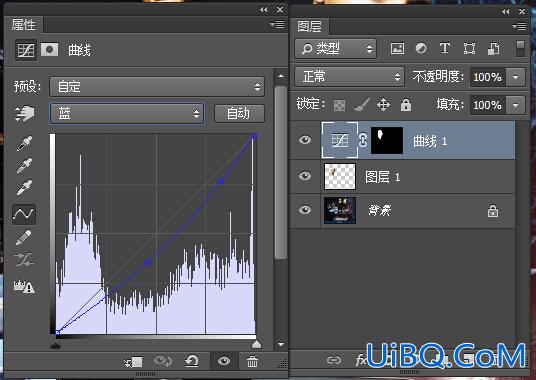Open the 不透明度 opacity slider arrow
Image resolution: width=536 pixels, height=380 pixels.
[515, 77]
